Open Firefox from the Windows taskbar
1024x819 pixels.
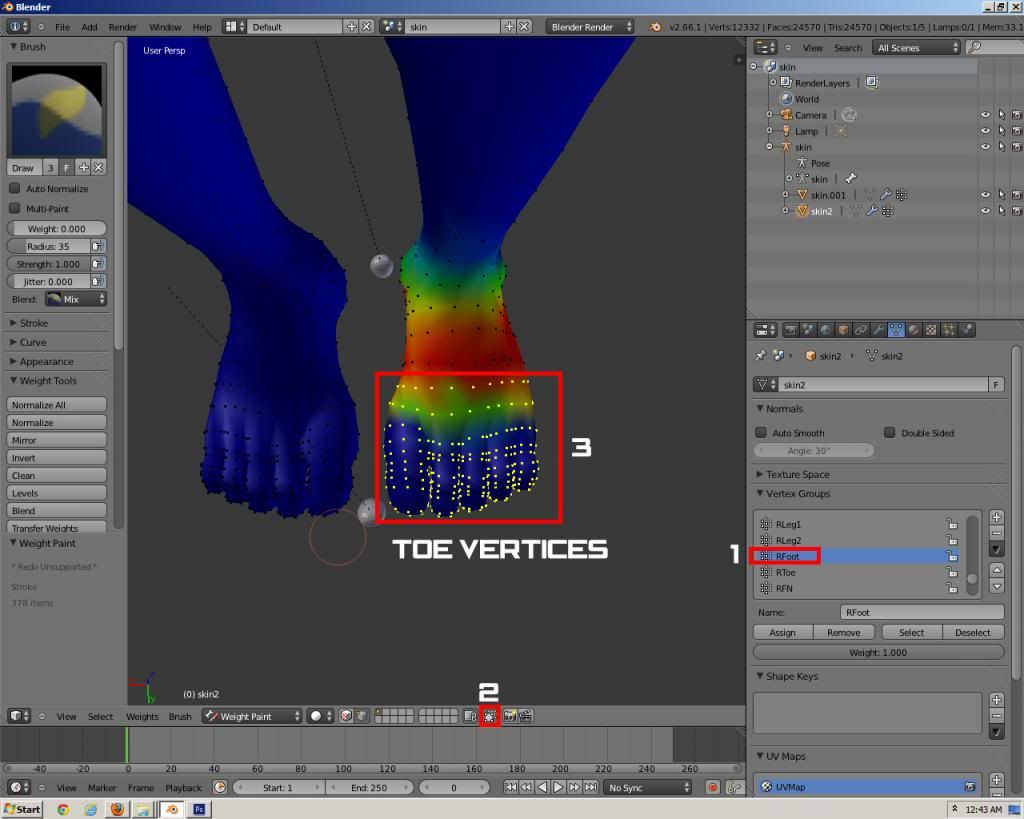(117, 809)
